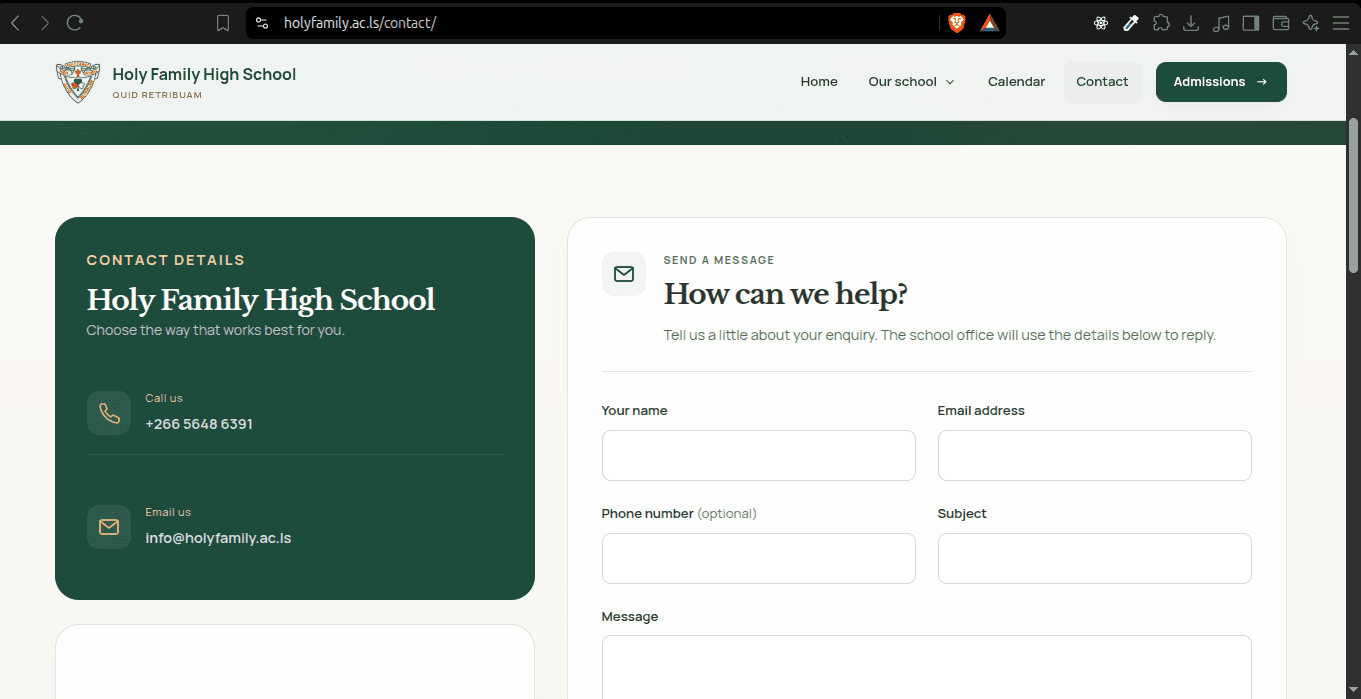Click the Brave Shields lion icon
Screen dimensions: 1361x699
tap(957, 23)
